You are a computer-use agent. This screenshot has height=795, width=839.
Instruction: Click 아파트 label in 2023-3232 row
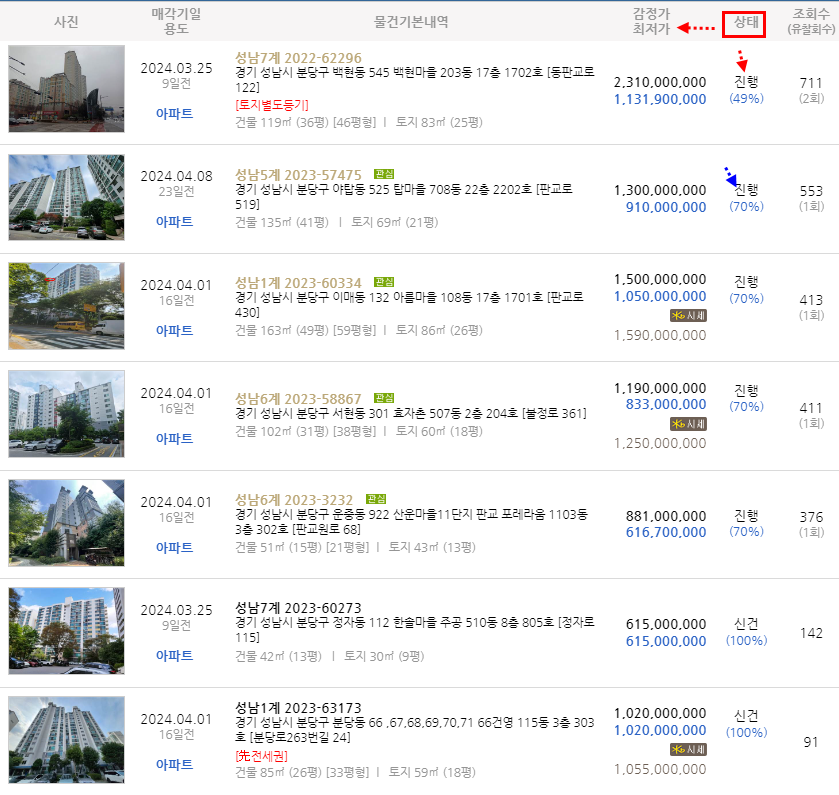[x=174, y=548]
